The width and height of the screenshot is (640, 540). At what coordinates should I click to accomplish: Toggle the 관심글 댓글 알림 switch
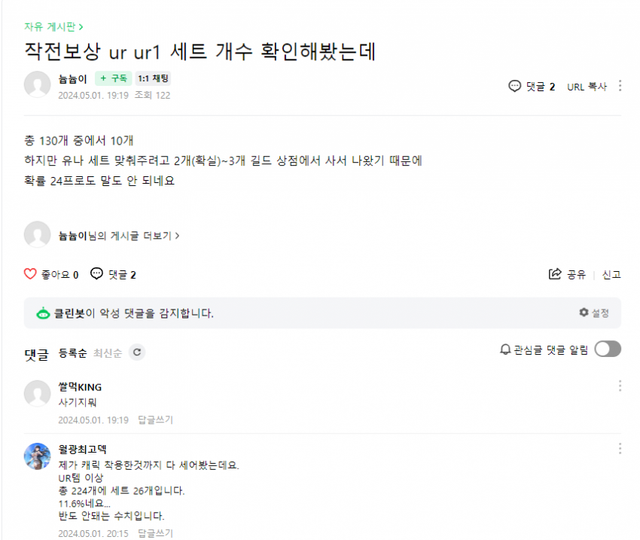coord(607,349)
